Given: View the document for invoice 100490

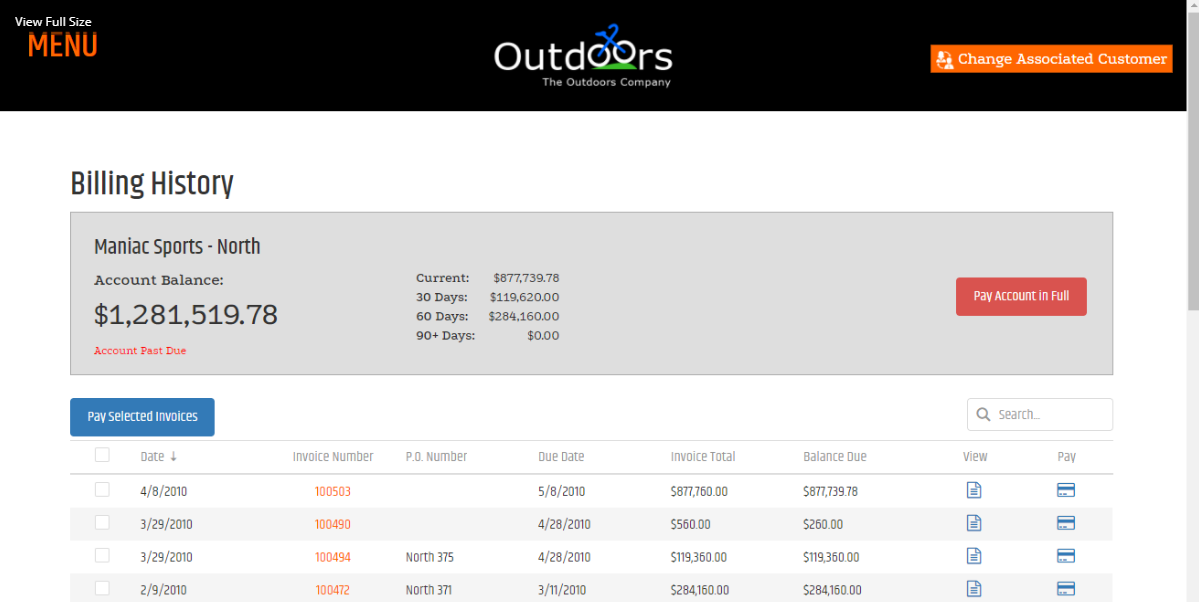Looking at the screenshot, I should coord(974,523).
